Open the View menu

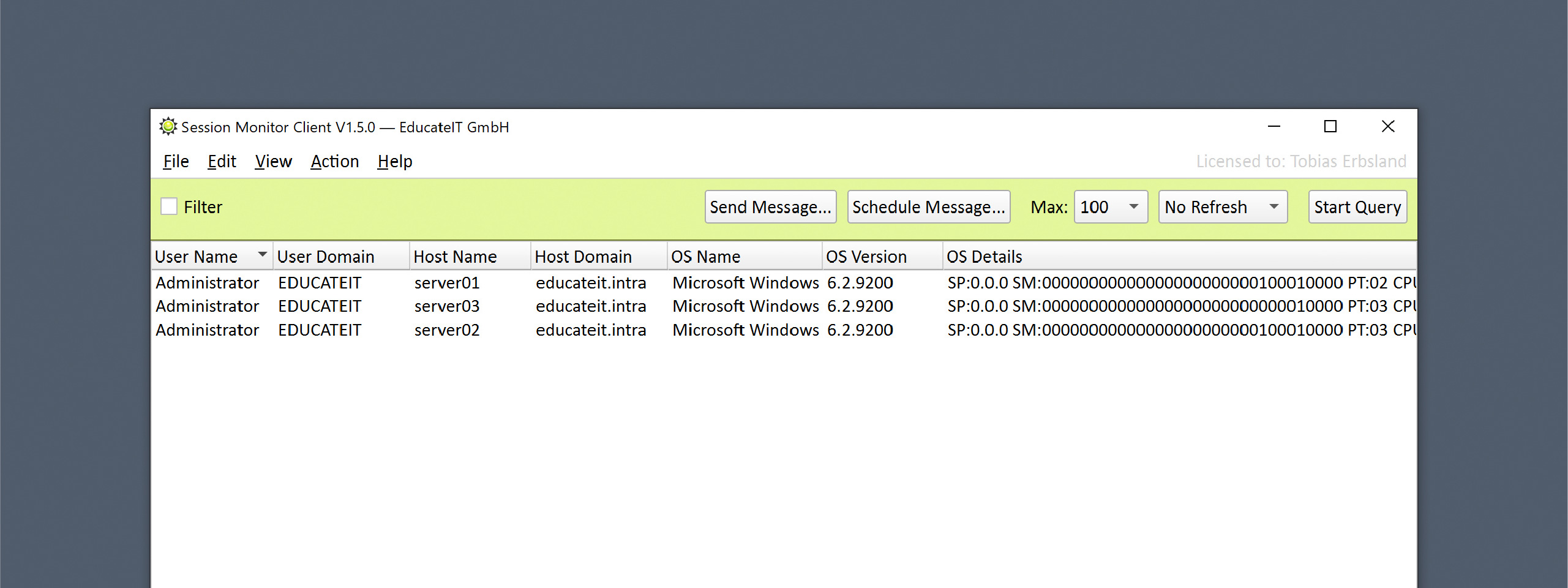(273, 161)
